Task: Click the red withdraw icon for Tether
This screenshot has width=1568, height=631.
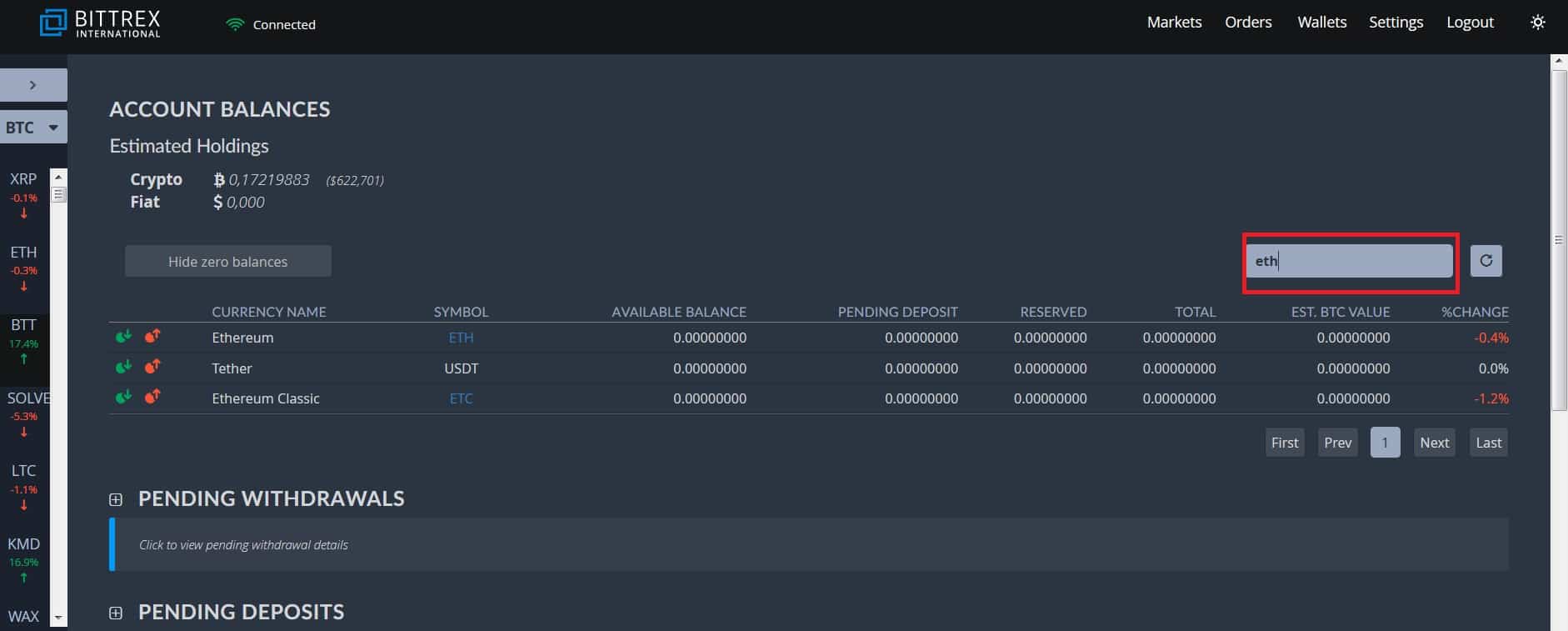Action: (152, 367)
